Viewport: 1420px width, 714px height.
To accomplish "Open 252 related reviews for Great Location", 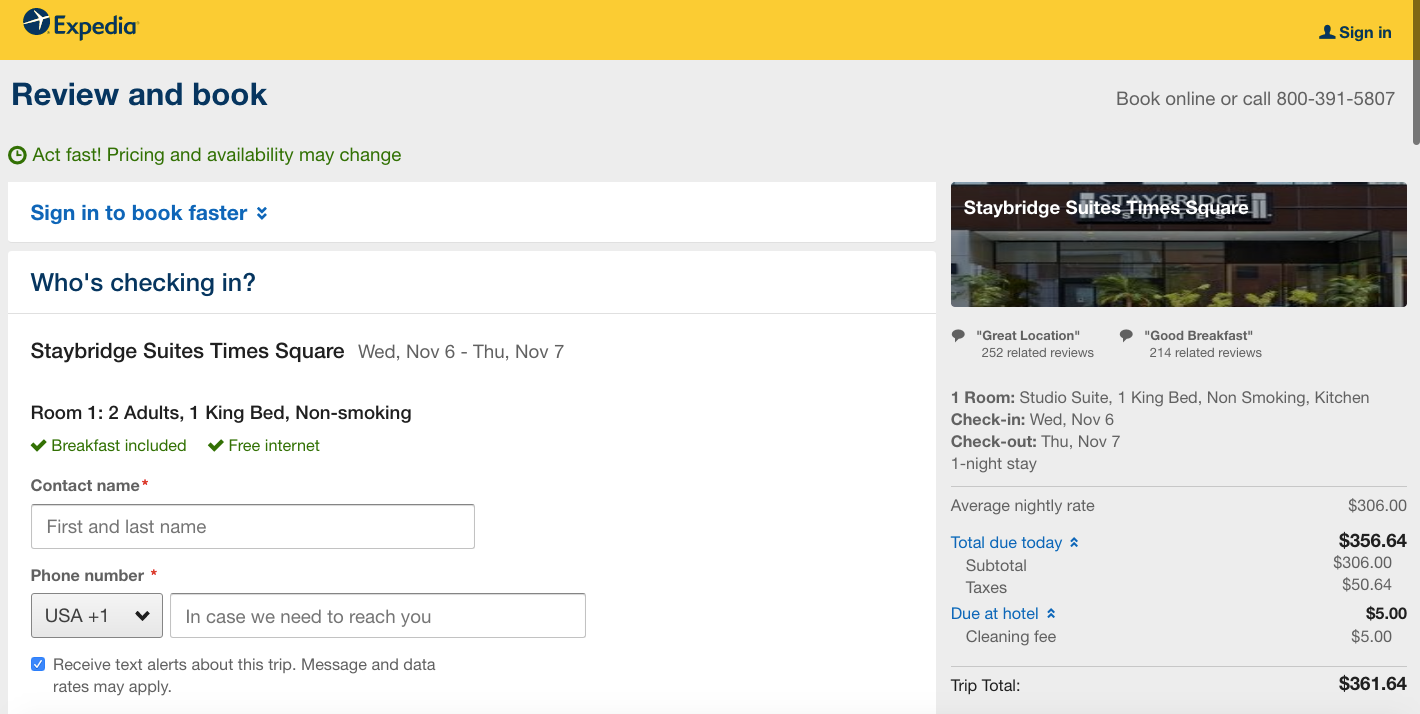I will click(x=1037, y=353).
